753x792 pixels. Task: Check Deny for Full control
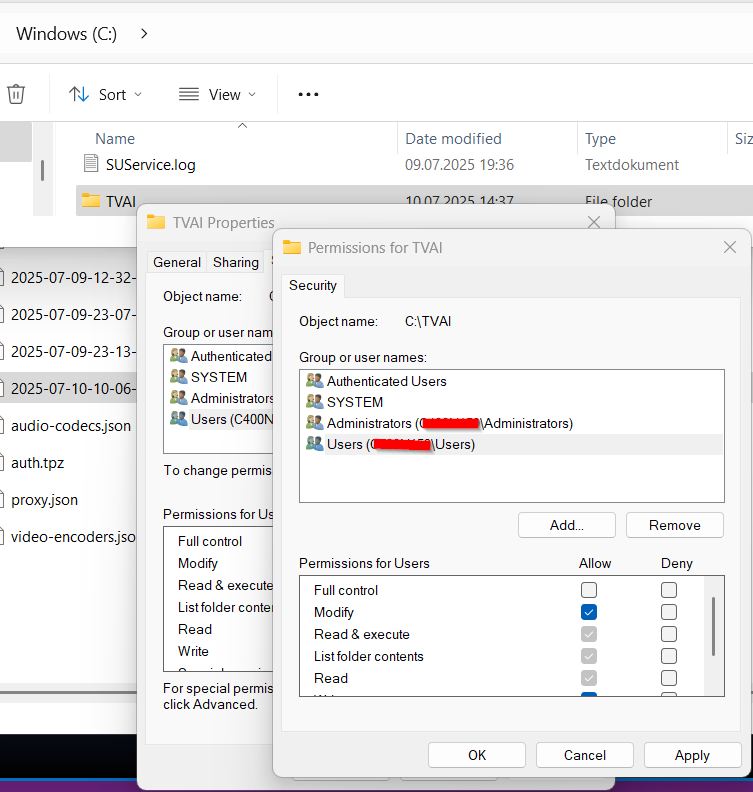tap(669, 590)
